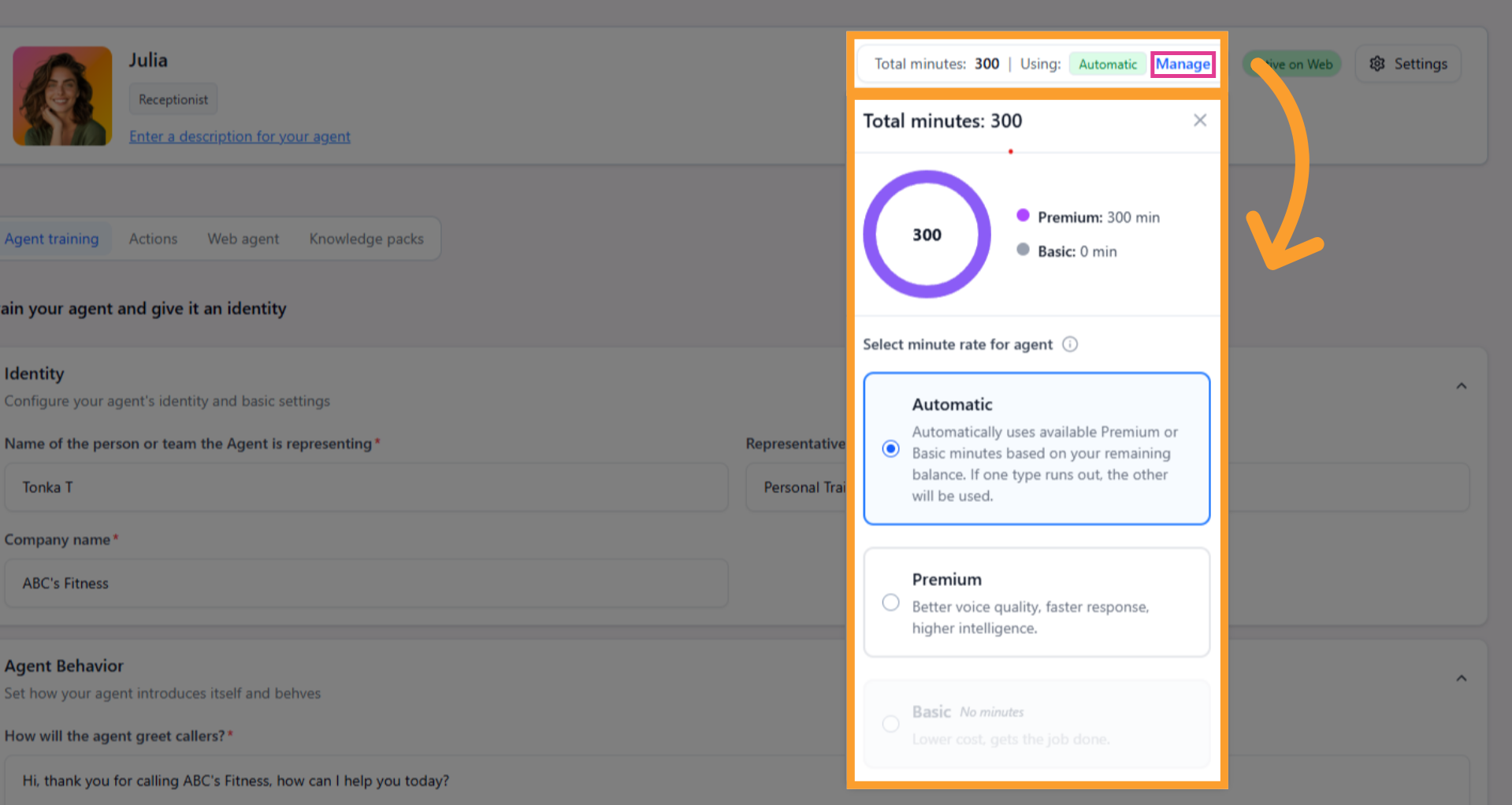Close the Total minutes panel

[x=1200, y=121]
